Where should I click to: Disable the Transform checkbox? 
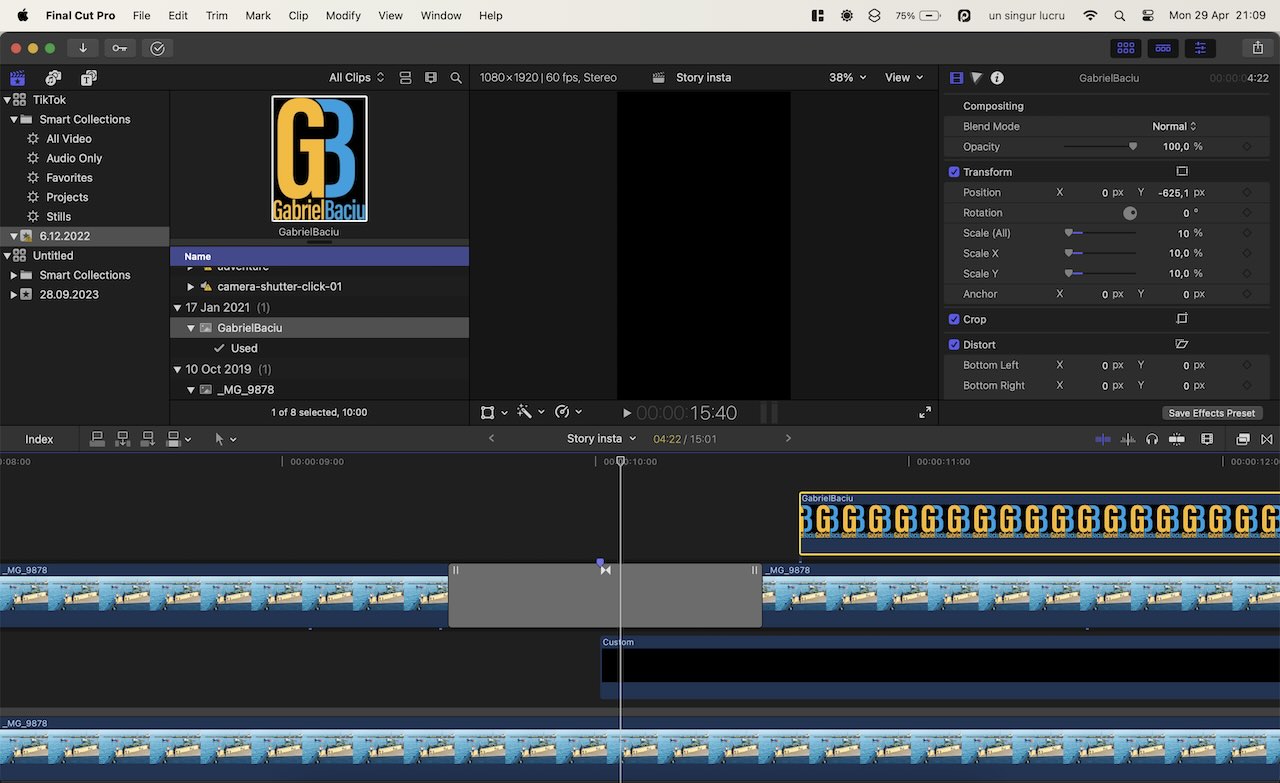(x=954, y=172)
